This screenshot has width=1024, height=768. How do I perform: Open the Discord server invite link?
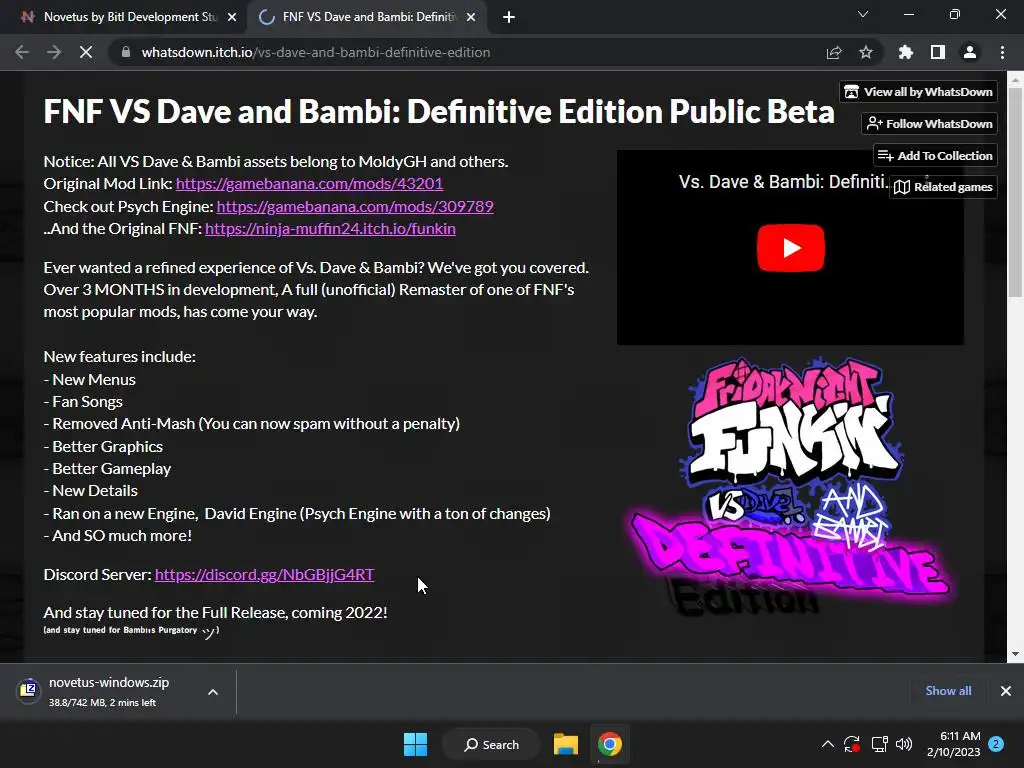[264, 574]
